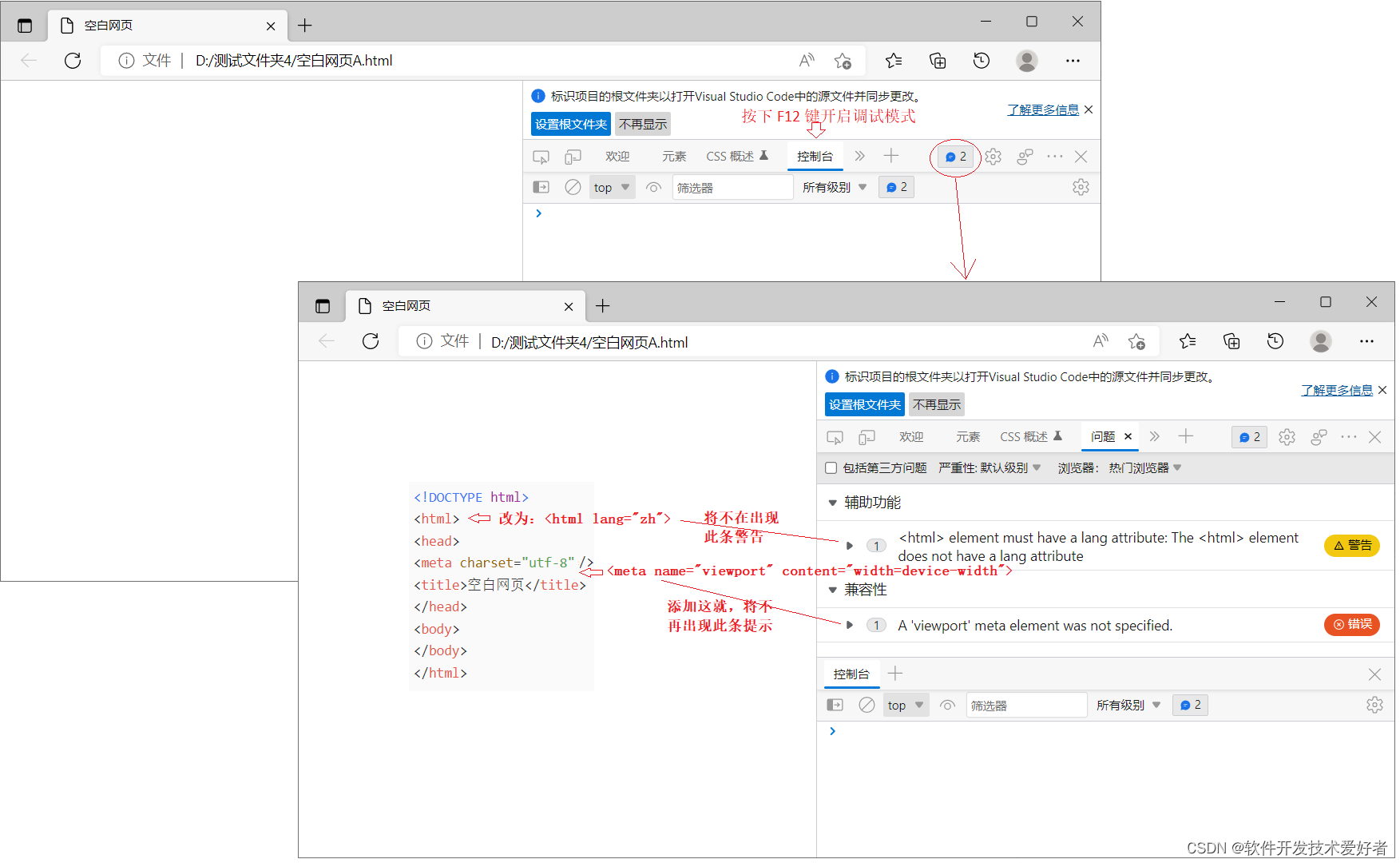
Task: Open Read Aloud icon in front window address bar
Action: tap(1101, 341)
